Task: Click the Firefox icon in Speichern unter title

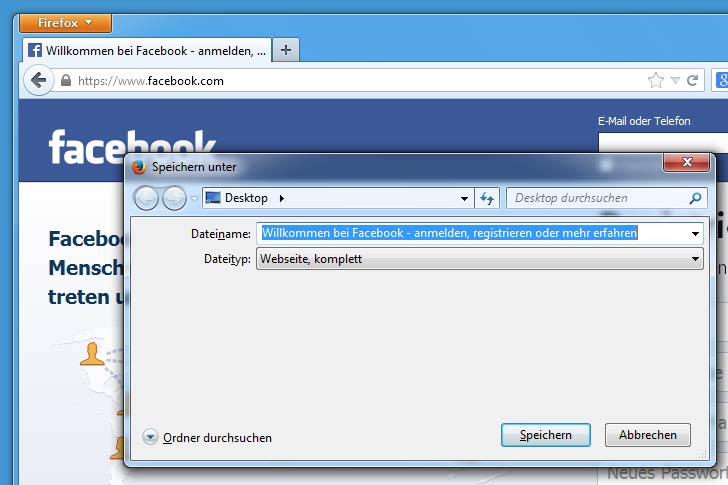Action: tap(138, 167)
